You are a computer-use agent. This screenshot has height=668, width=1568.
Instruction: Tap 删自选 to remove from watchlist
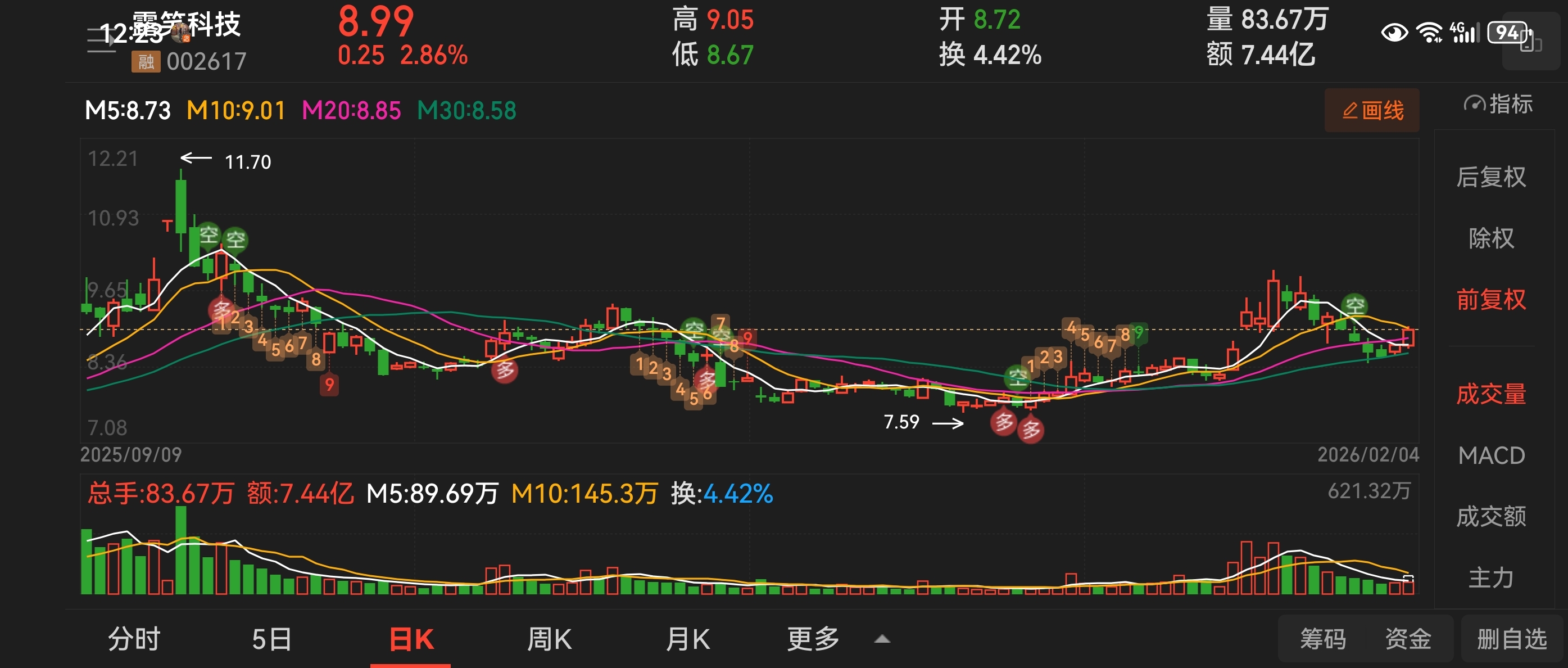(1511, 639)
